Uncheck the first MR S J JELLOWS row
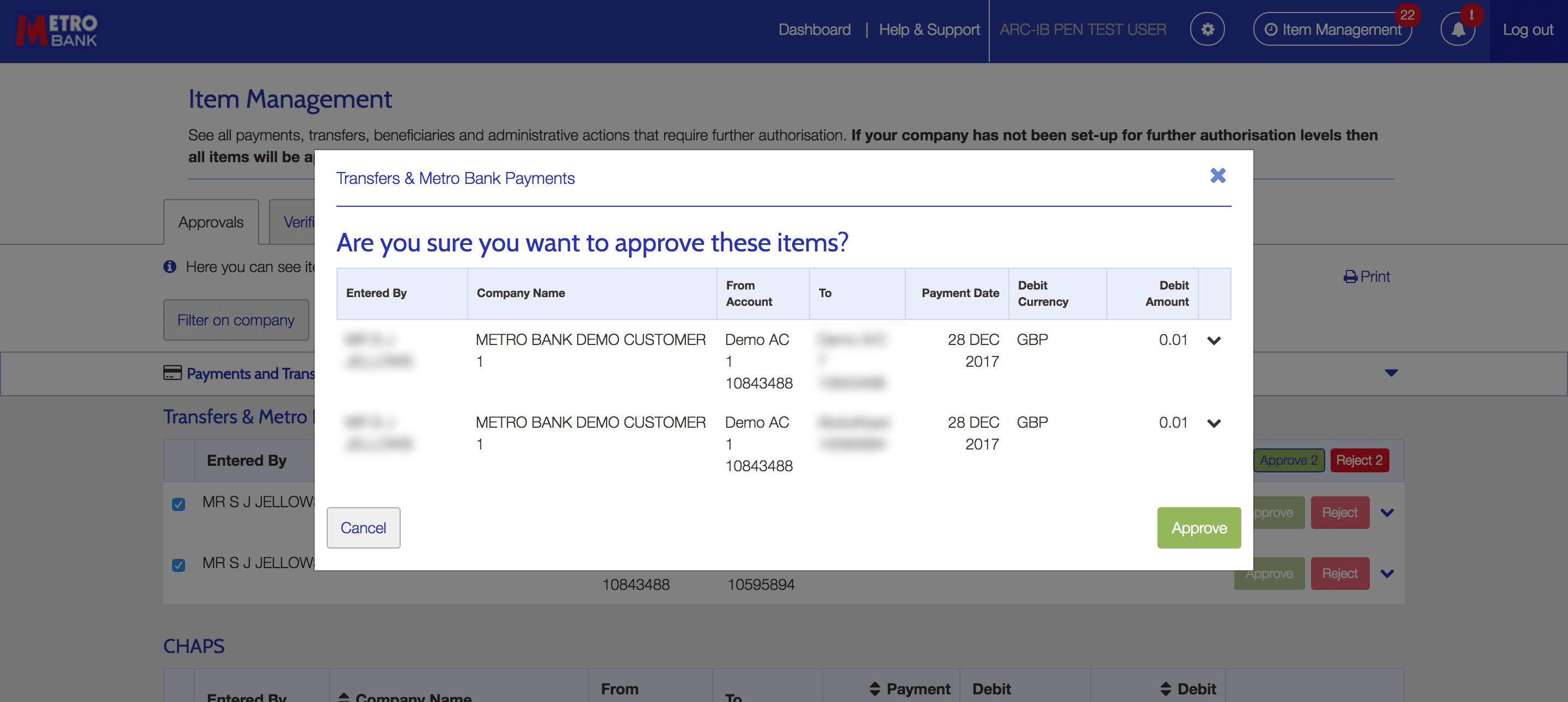This screenshot has height=702, width=1568. click(179, 504)
